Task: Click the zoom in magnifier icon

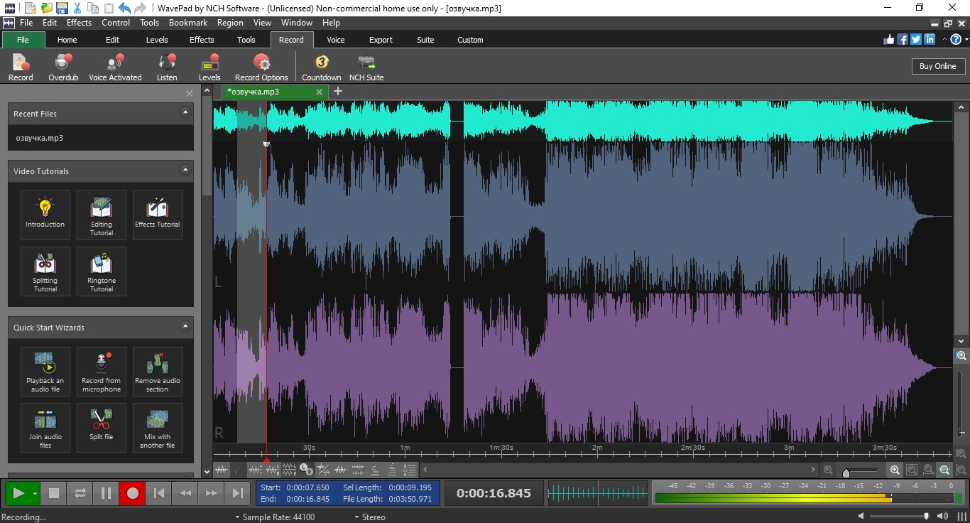Action: (895, 470)
